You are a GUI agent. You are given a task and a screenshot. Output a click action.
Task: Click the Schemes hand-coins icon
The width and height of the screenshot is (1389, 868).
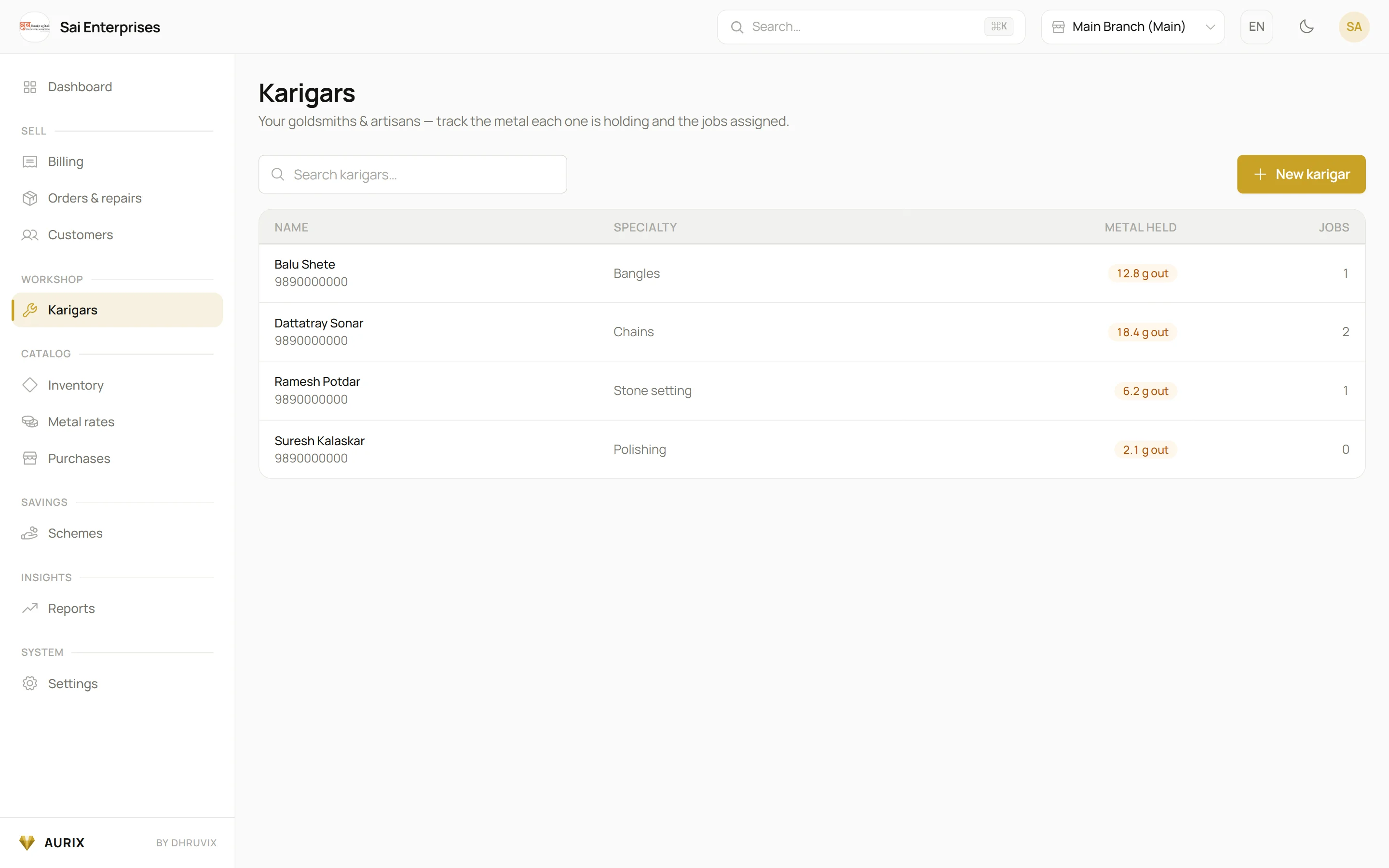(x=30, y=533)
